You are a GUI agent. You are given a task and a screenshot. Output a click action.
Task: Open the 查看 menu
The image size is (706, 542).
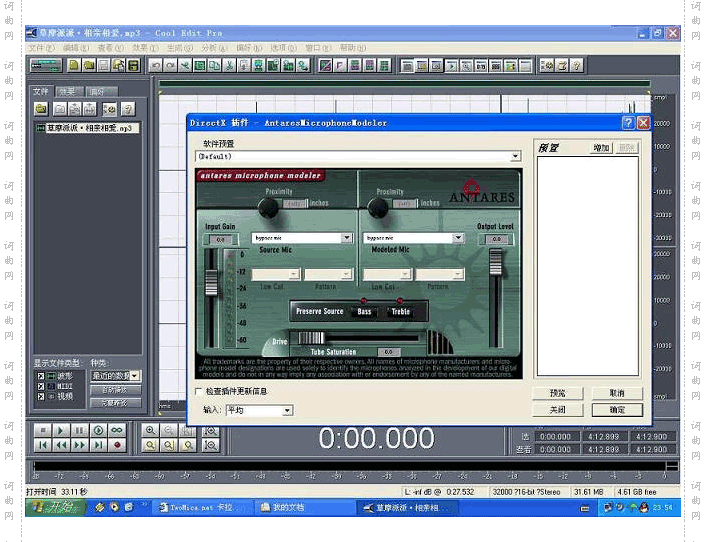click(111, 48)
